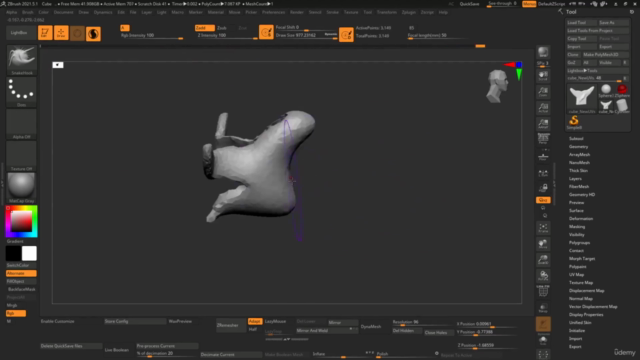This screenshot has height=360, width=640.
Task: Expand the UV Map section
Action: tap(576, 275)
